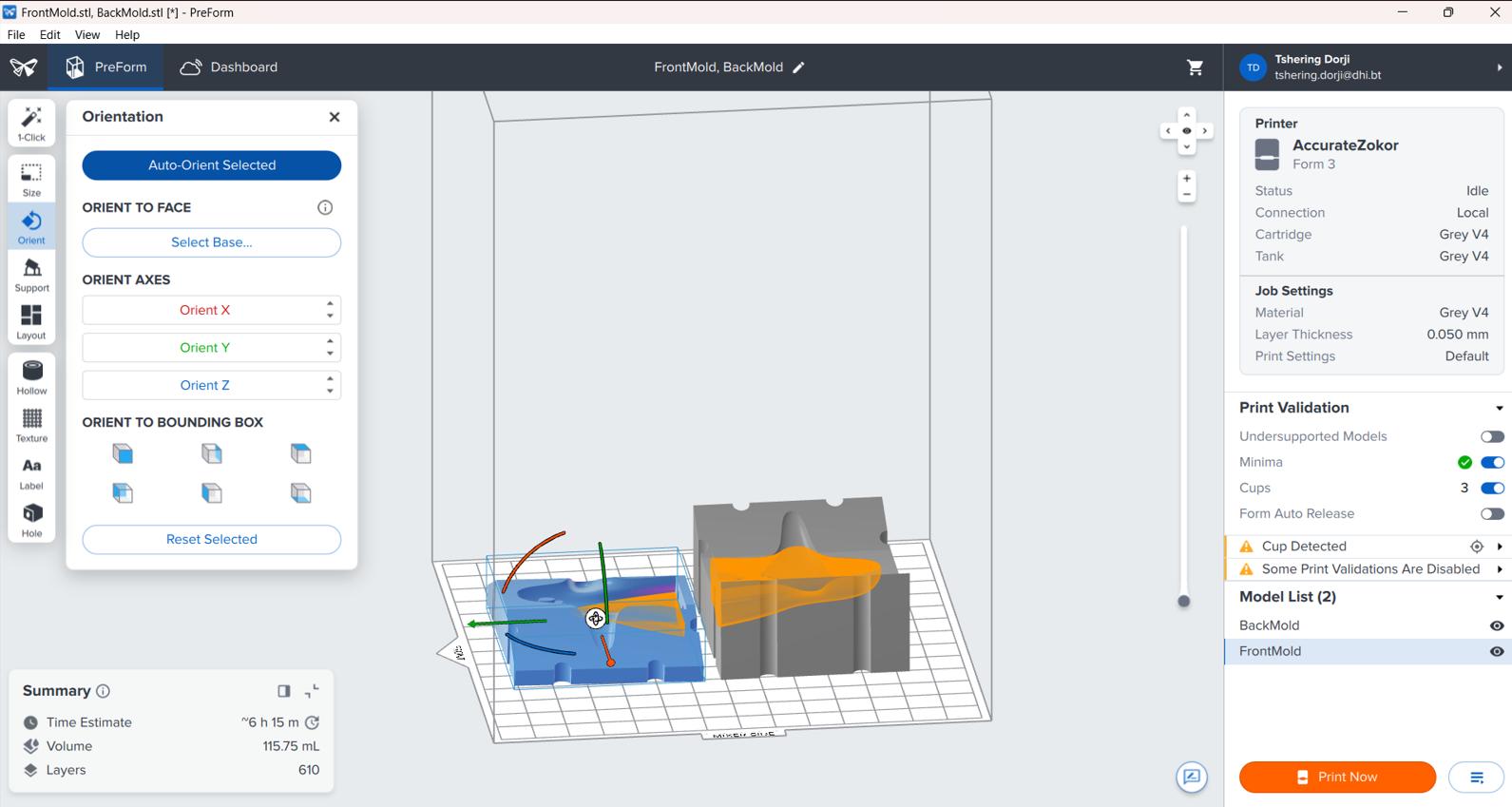Zoom in the 3D view
This screenshot has height=807, width=1512.
(x=1186, y=179)
